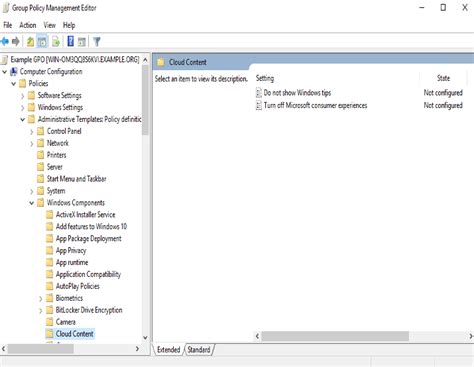This screenshot has width=474, height=367.
Task: Click the Computer Configuration icon
Action: 14,71
